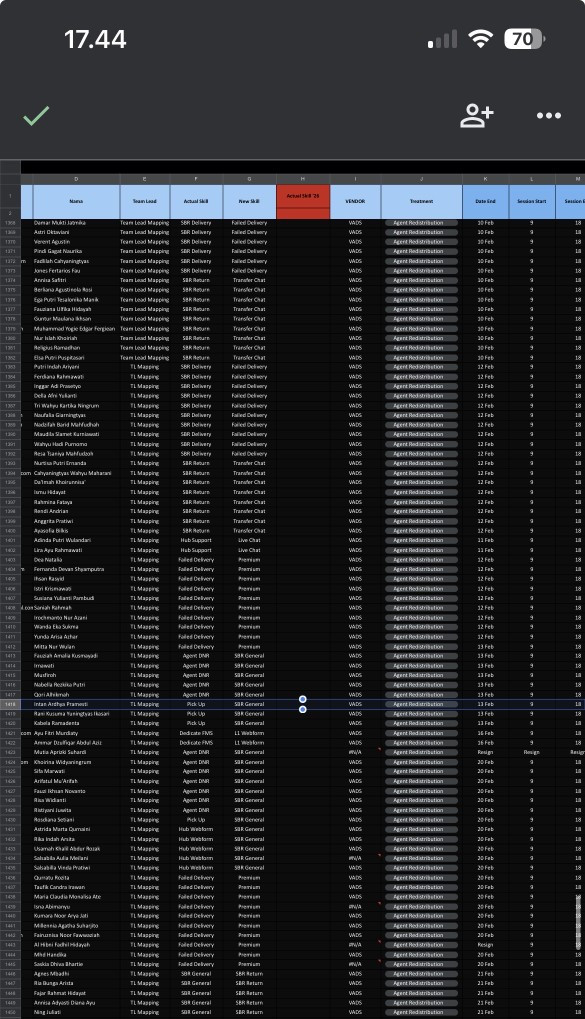Tap the lower selection handle below row 1418
Screen dimensions: 585x1019
(303, 709)
